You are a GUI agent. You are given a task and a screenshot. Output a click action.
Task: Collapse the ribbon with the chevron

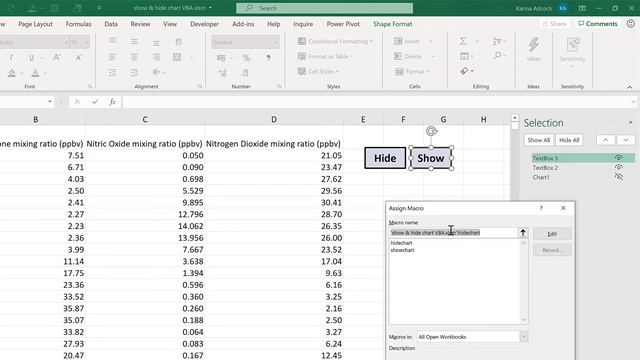629,87
